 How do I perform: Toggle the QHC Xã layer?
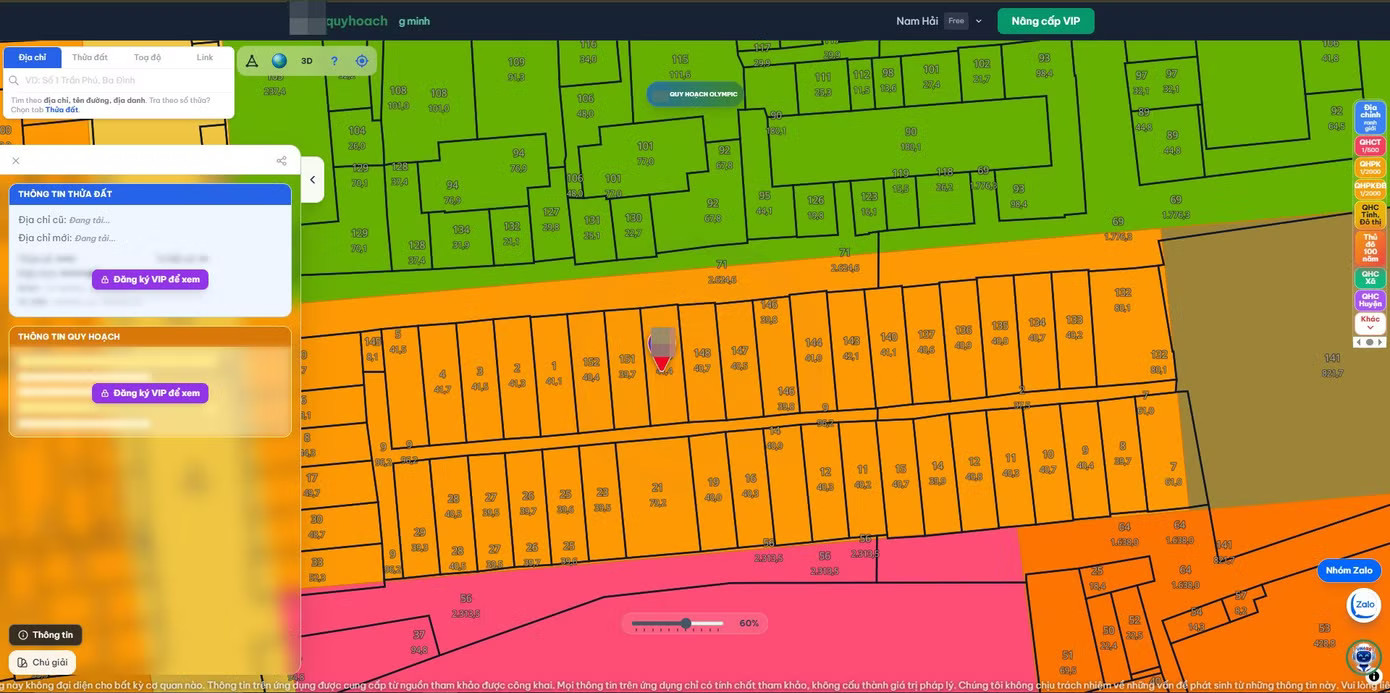1370,277
